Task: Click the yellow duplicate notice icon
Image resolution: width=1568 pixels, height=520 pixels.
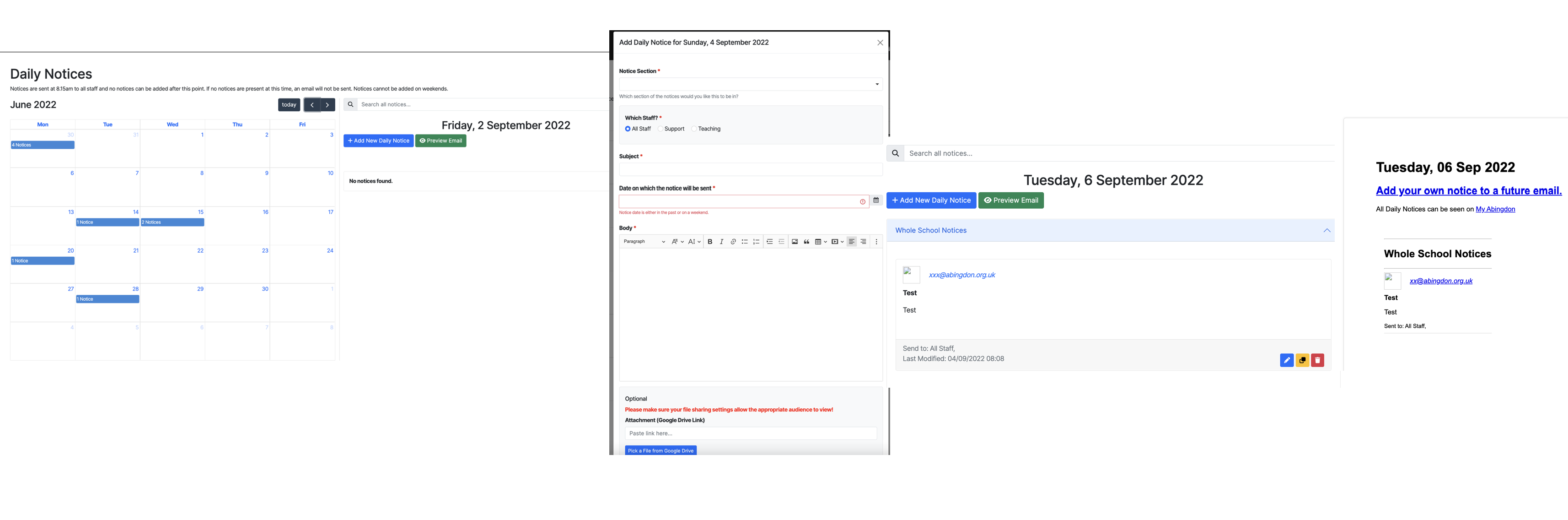Action: (1302, 360)
